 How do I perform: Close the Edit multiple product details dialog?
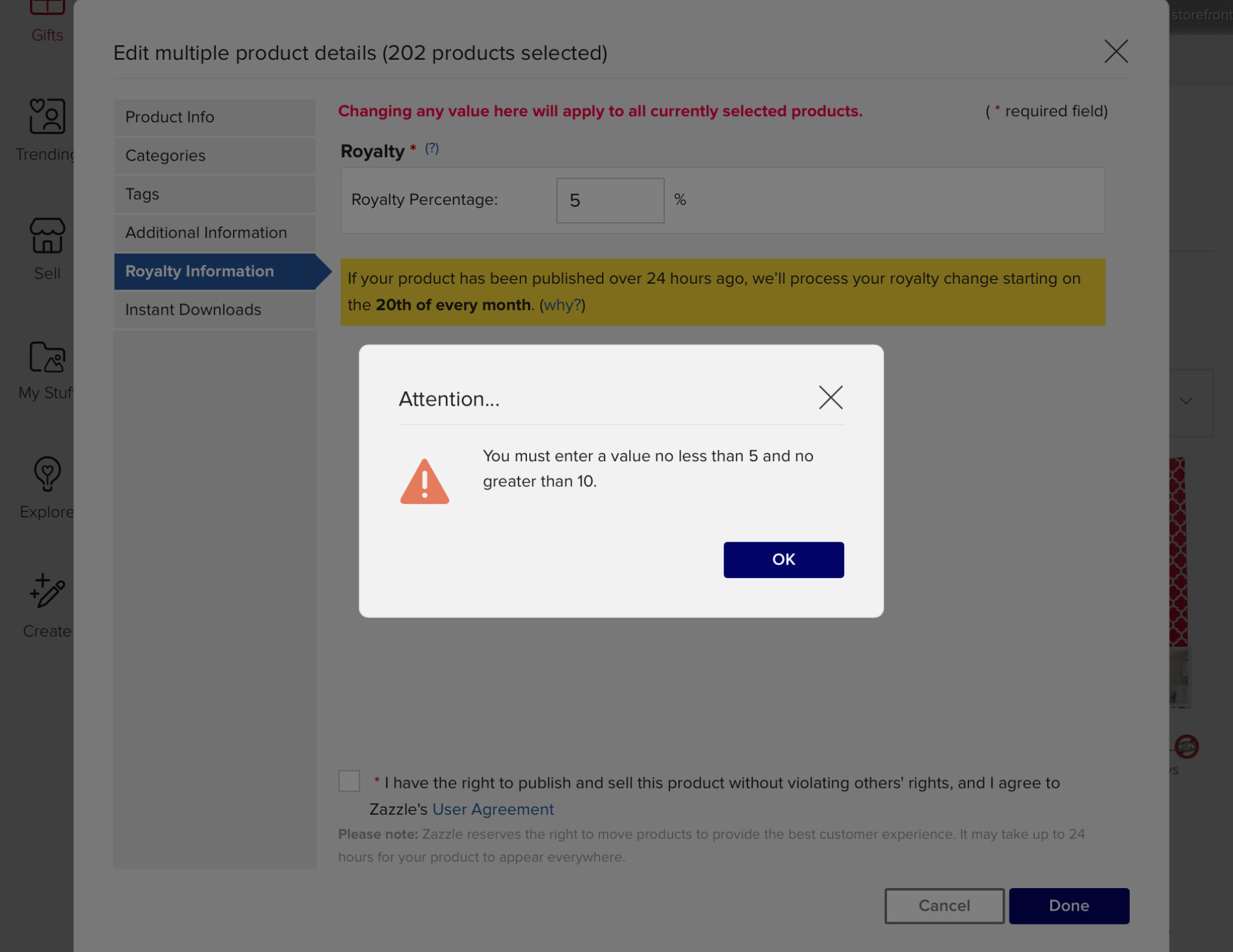pos(1115,51)
